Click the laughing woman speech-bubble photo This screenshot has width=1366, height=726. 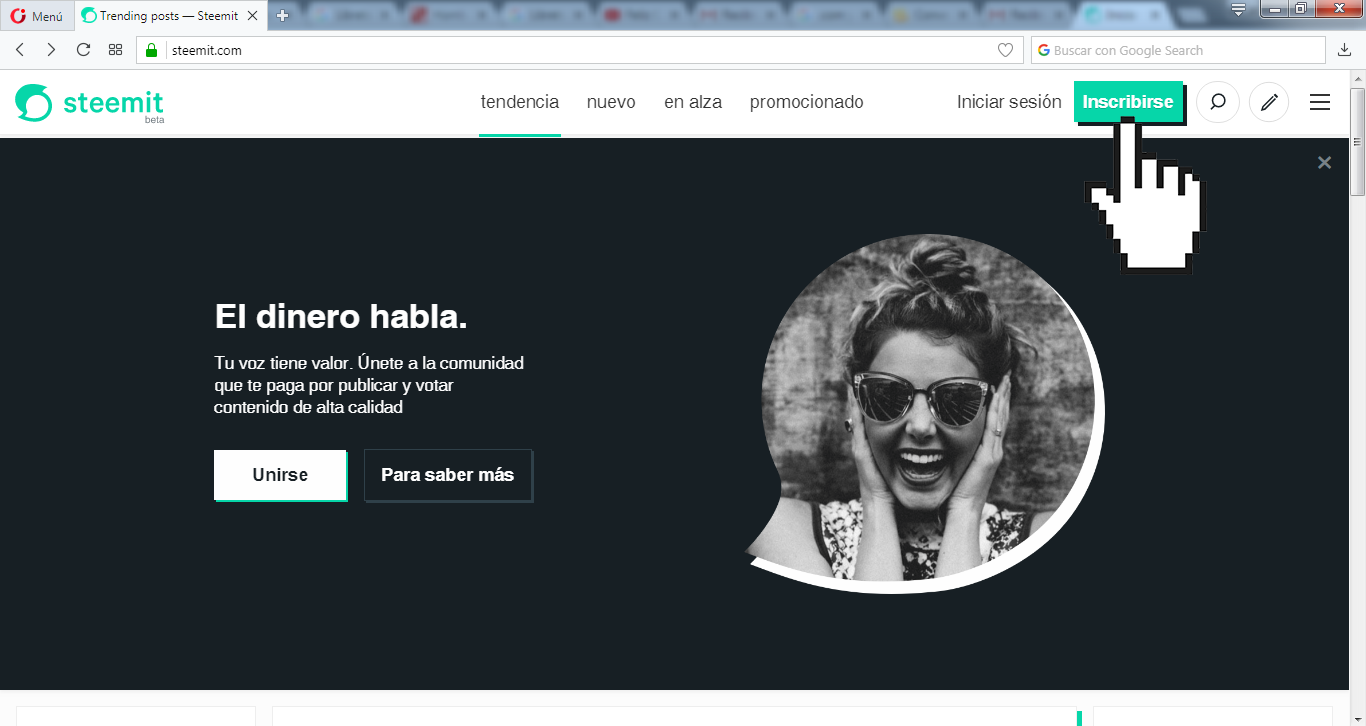click(x=925, y=413)
